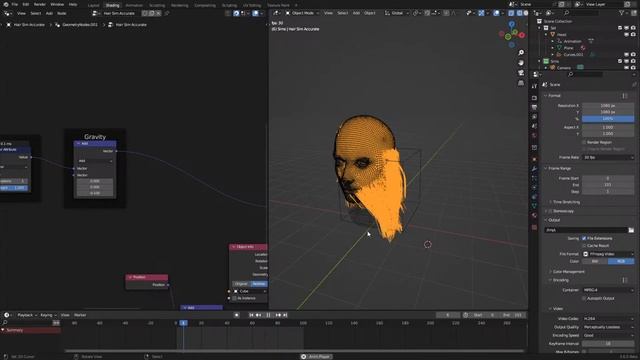The width and height of the screenshot is (640, 360).
Task: Jump to the next keyframe
Action: click(x=278, y=315)
